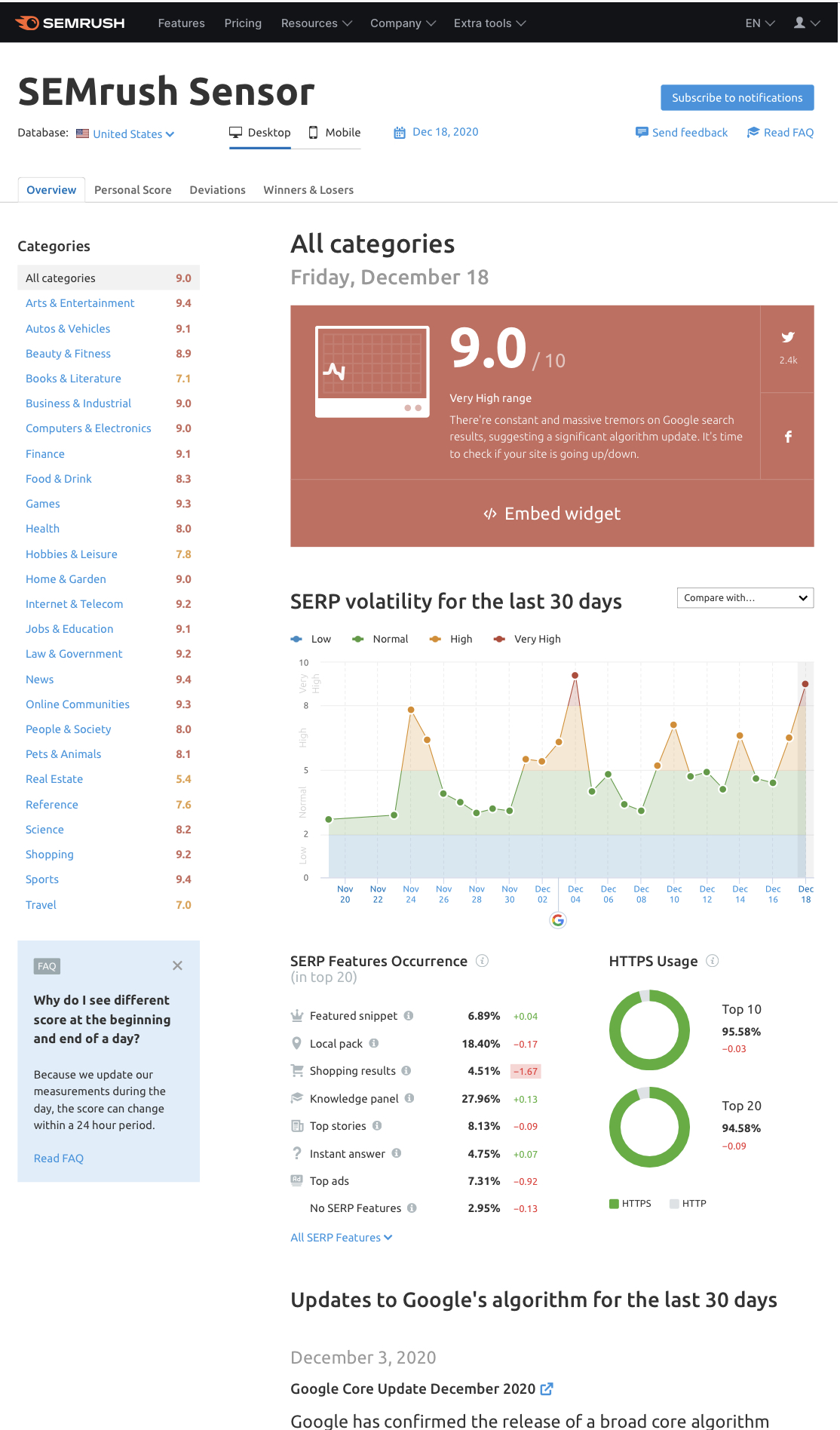Toggle the Very High legend series
Viewport: 840px width, 1430px height.
coord(527,639)
